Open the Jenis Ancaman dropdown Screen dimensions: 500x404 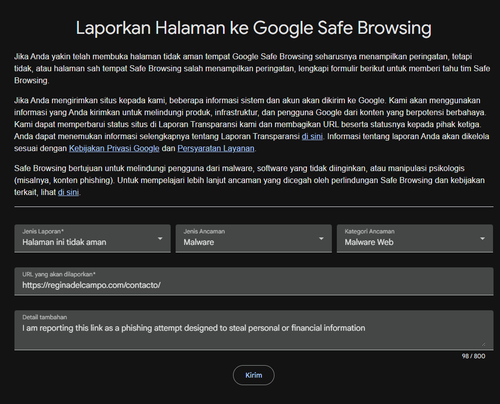(254, 238)
